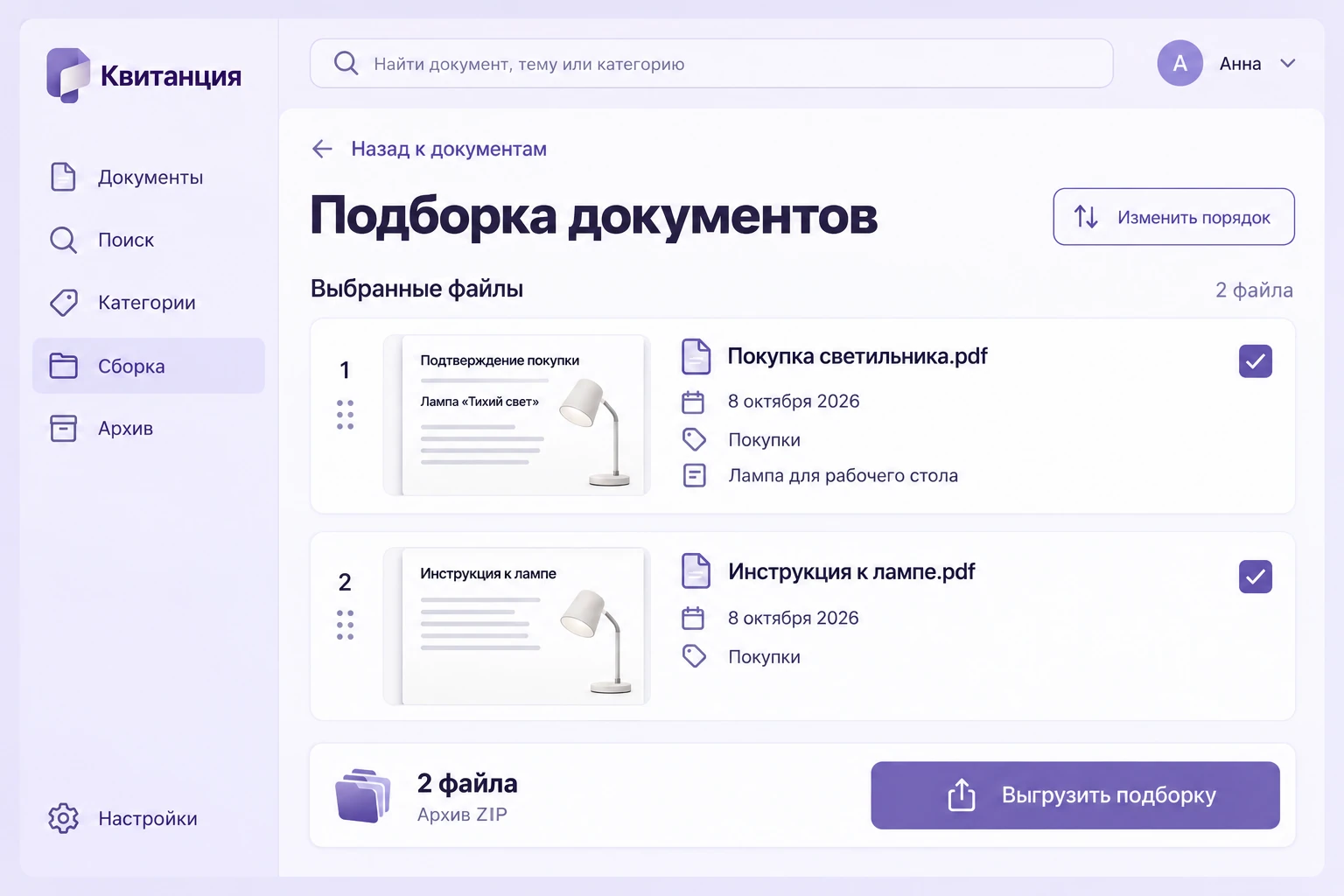The width and height of the screenshot is (1344, 896).
Task: Click the ZIP archive folder icon
Action: pyautogui.click(x=362, y=795)
